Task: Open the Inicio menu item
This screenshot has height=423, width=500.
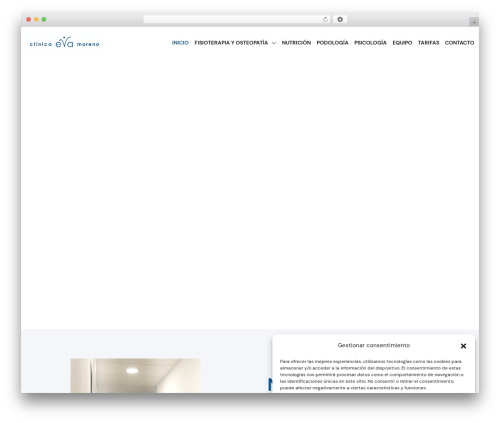Action: tap(180, 43)
